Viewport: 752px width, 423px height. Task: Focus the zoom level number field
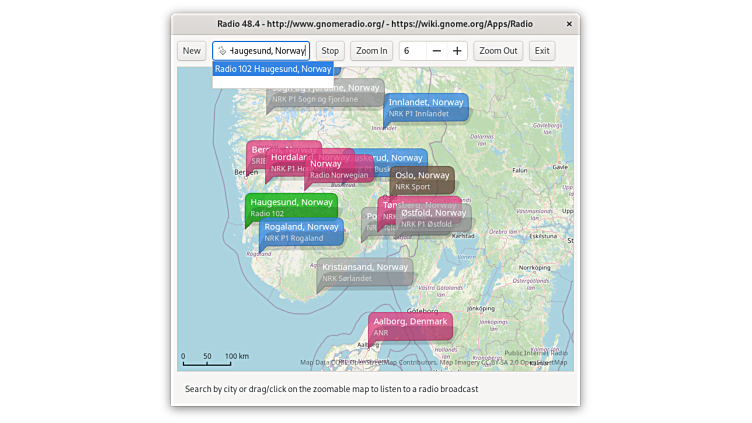pos(412,51)
